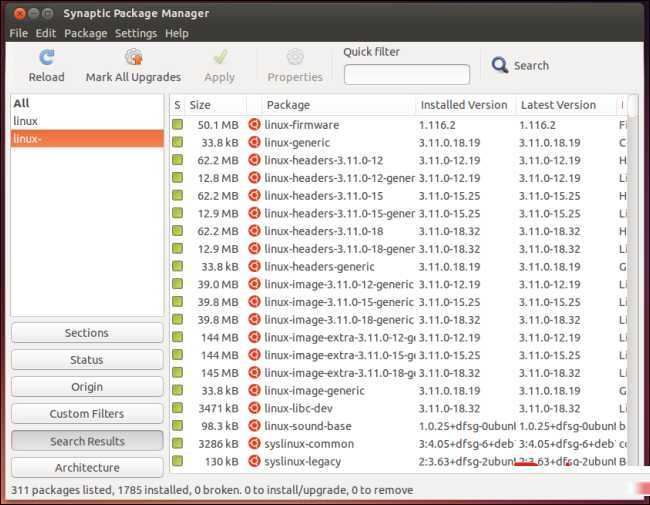Image resolution: width=650 pixels, height=505 pixels.
Task: Click the Search magnifier icon
Action: [x=500, y=65]
